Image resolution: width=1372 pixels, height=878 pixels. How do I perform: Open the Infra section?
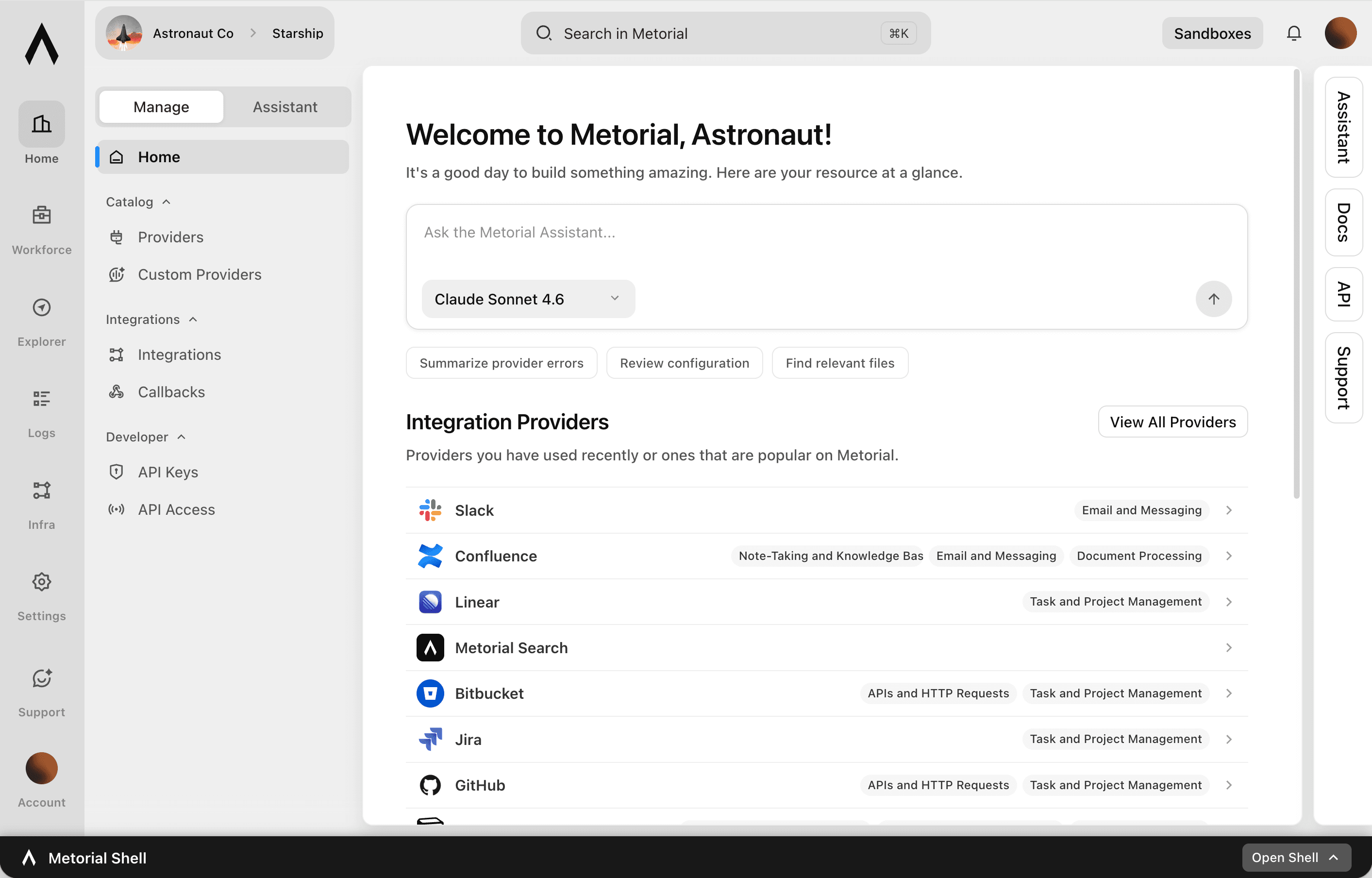42,505
